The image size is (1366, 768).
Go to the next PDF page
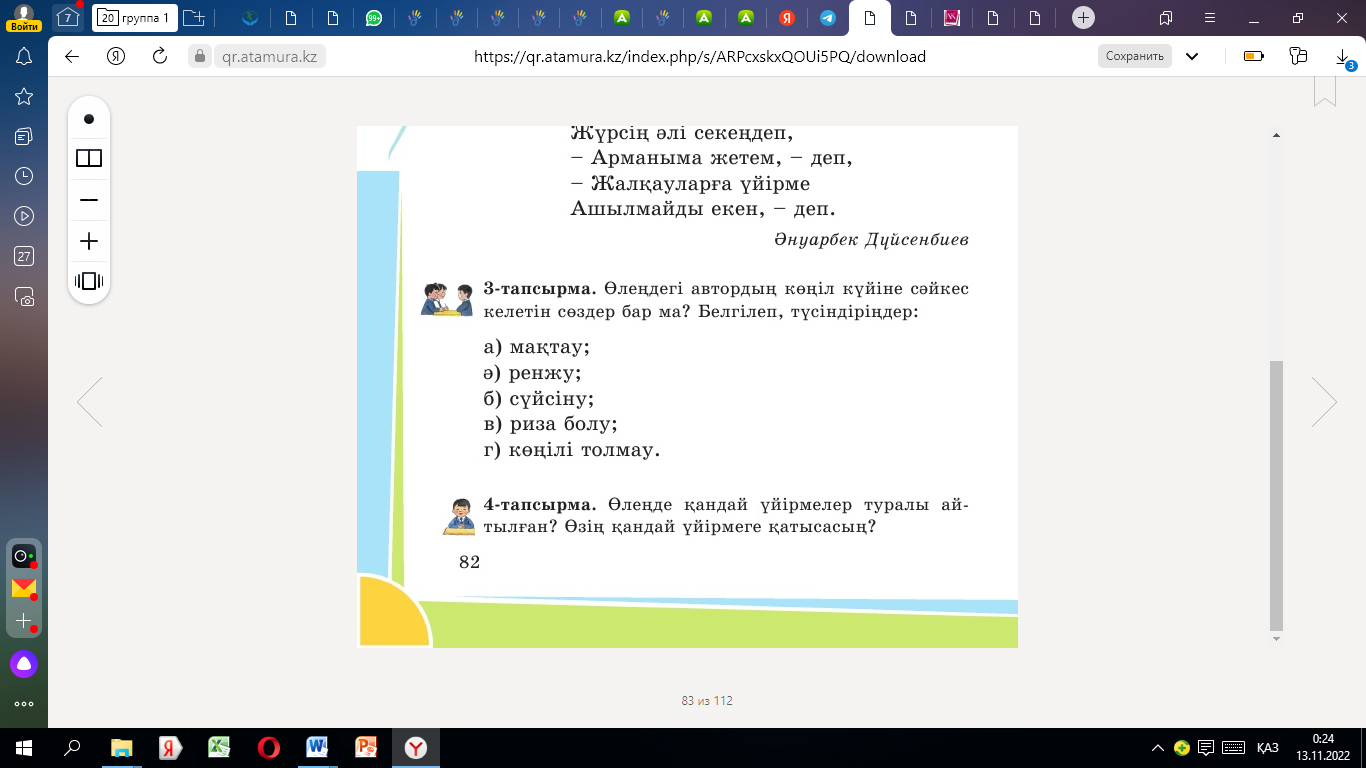point(1324,402)
